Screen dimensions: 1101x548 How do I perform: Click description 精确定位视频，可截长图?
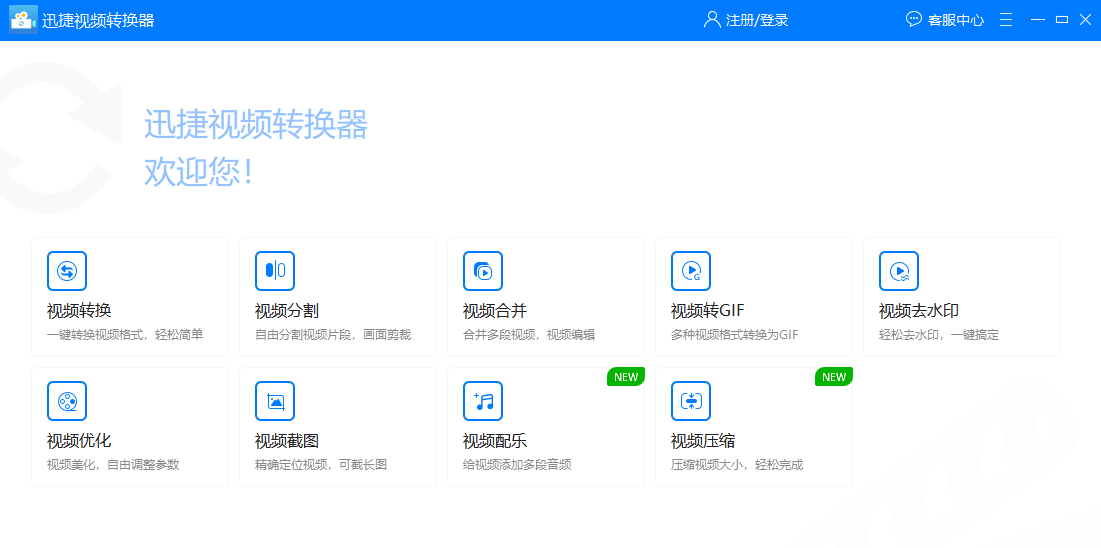[x=321, y=465]
